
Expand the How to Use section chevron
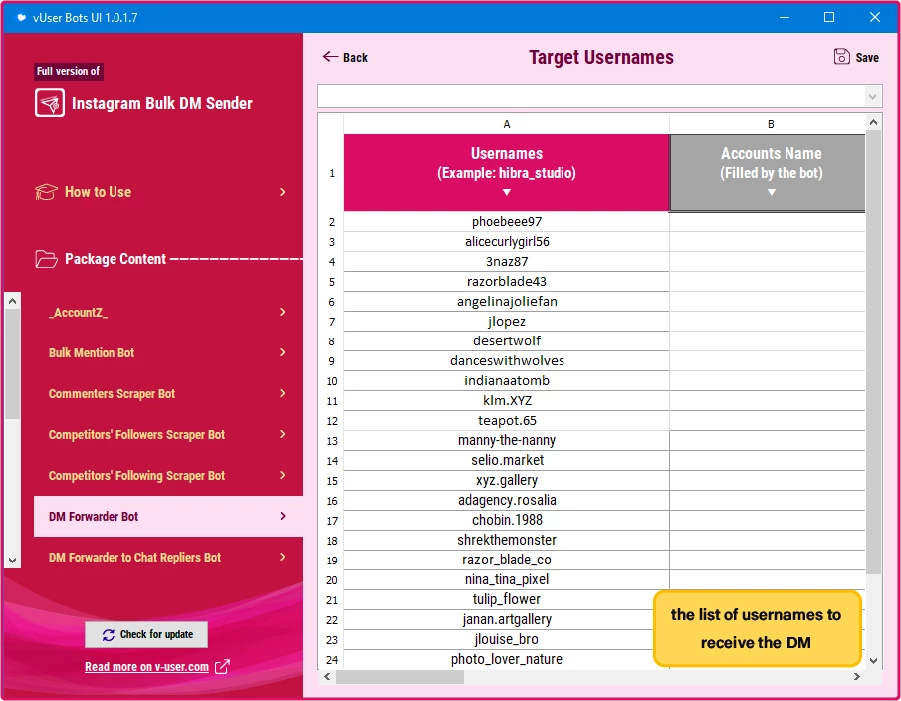click(x=282, y=192)
